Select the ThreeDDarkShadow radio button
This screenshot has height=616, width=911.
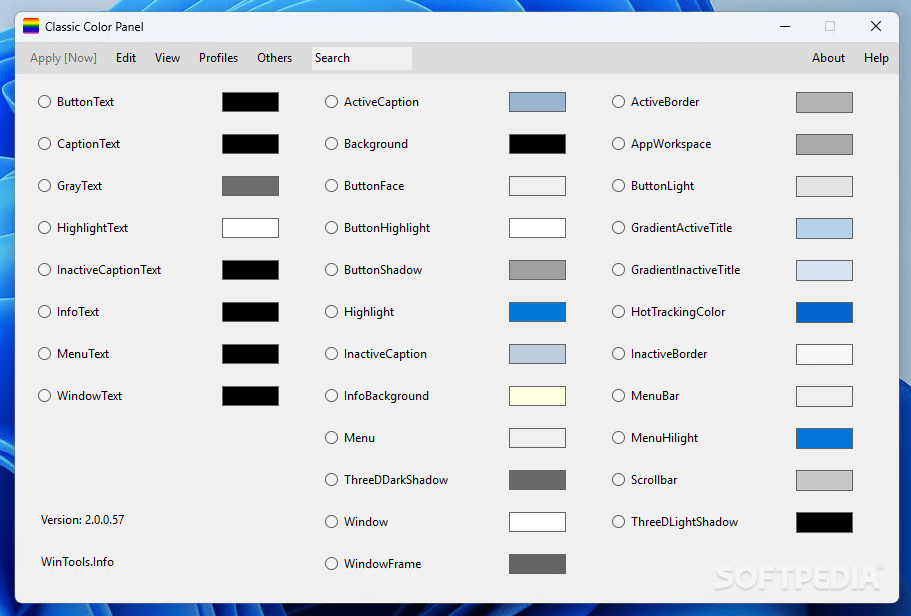click(x=331, y=479)
